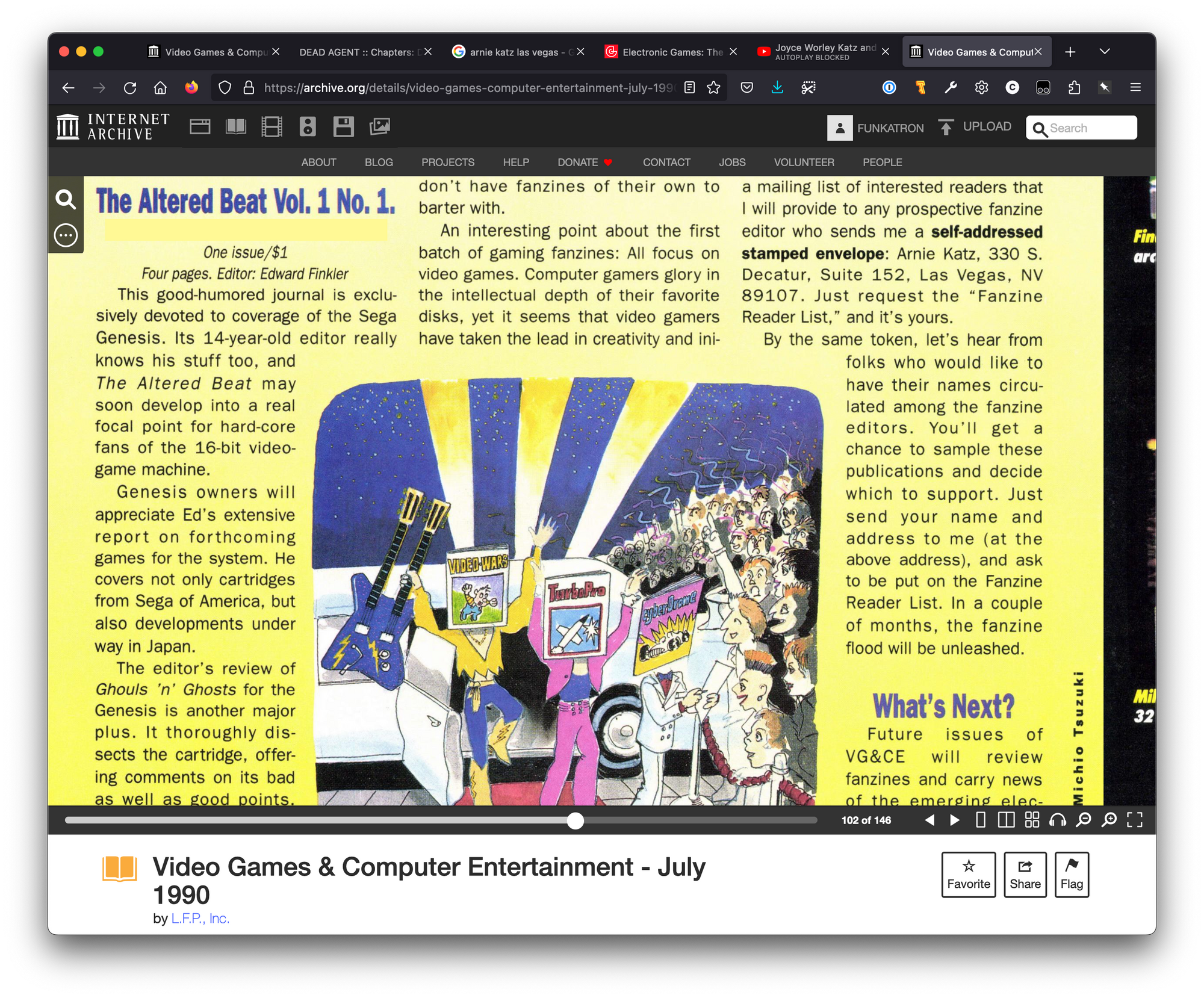
Task: Open the Internet Archive texts section icon
Action: [x=235, y=127]
